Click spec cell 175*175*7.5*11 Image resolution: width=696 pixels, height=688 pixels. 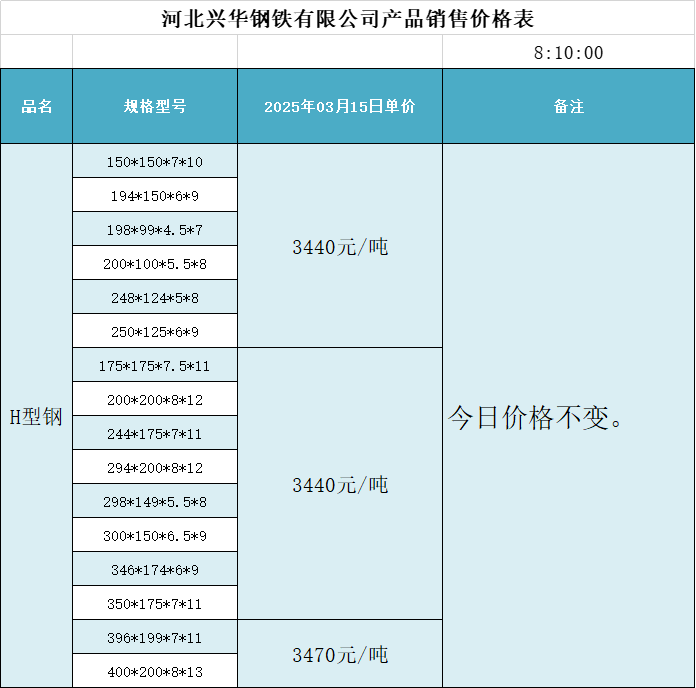click(155, 365)
